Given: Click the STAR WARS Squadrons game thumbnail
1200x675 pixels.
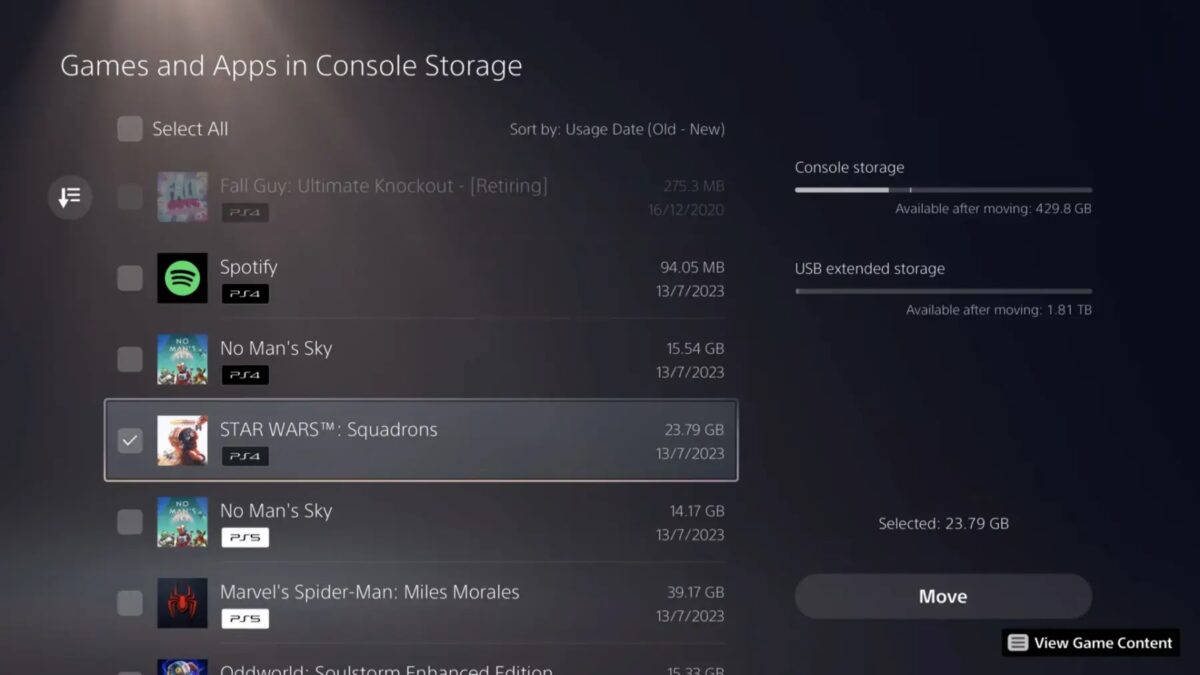Looking at the screenshot, I should (x=182, y=441).
